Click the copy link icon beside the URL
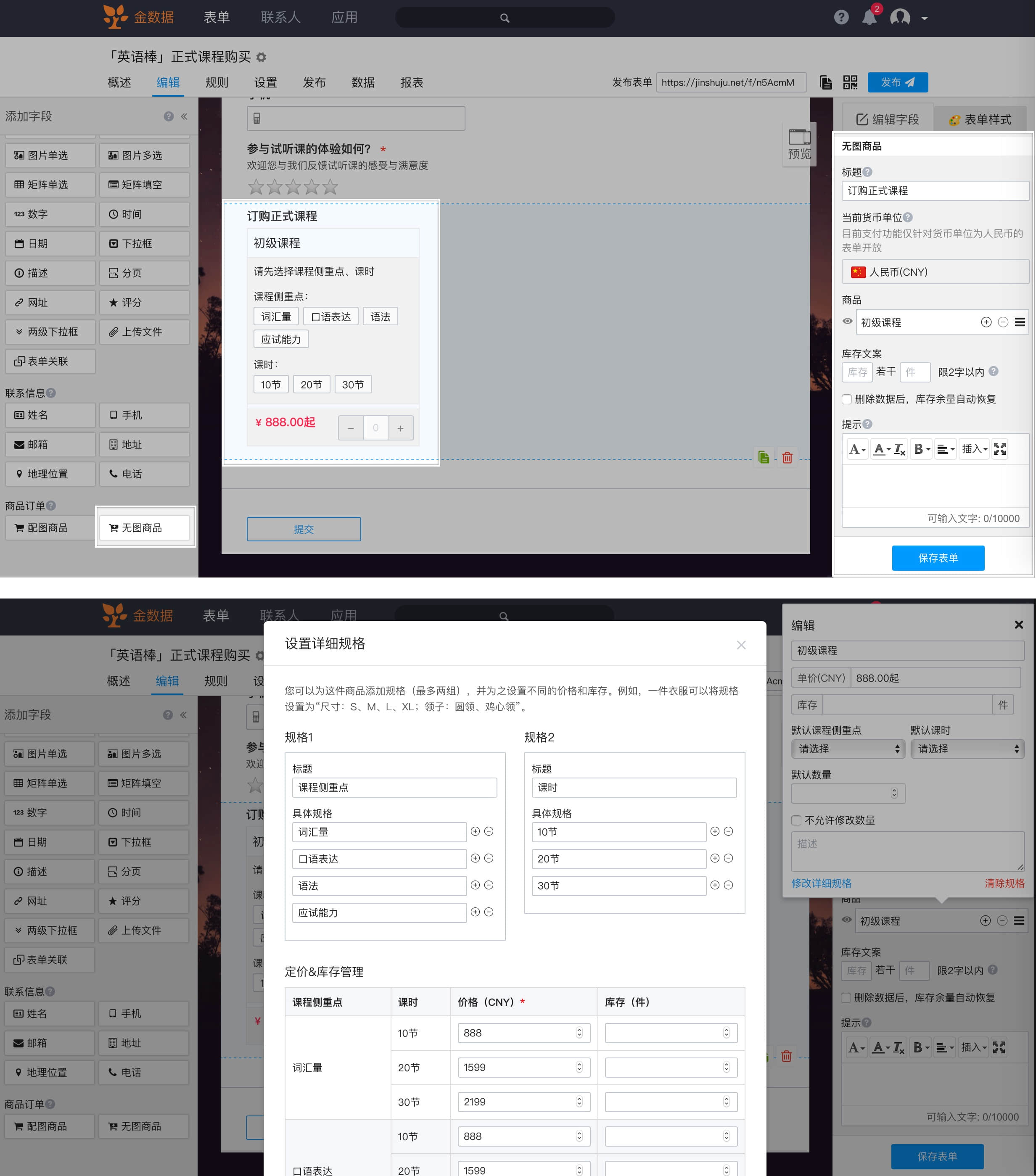The width and height of the screenshot is (1036, 1176). [826, 82]
